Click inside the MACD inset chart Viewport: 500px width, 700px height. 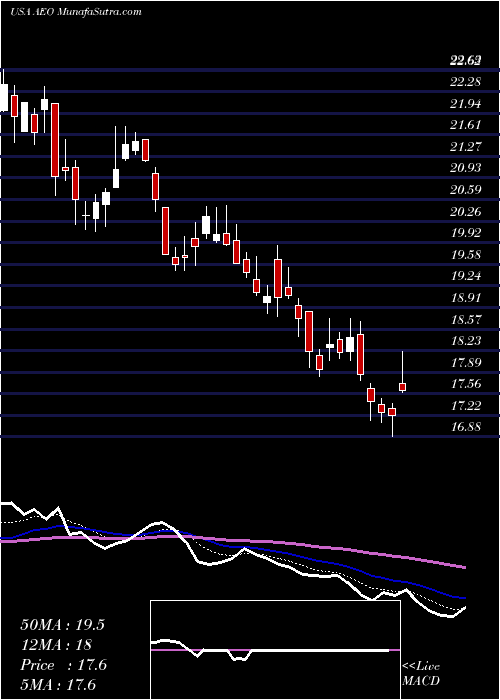(x=275, y=650)
